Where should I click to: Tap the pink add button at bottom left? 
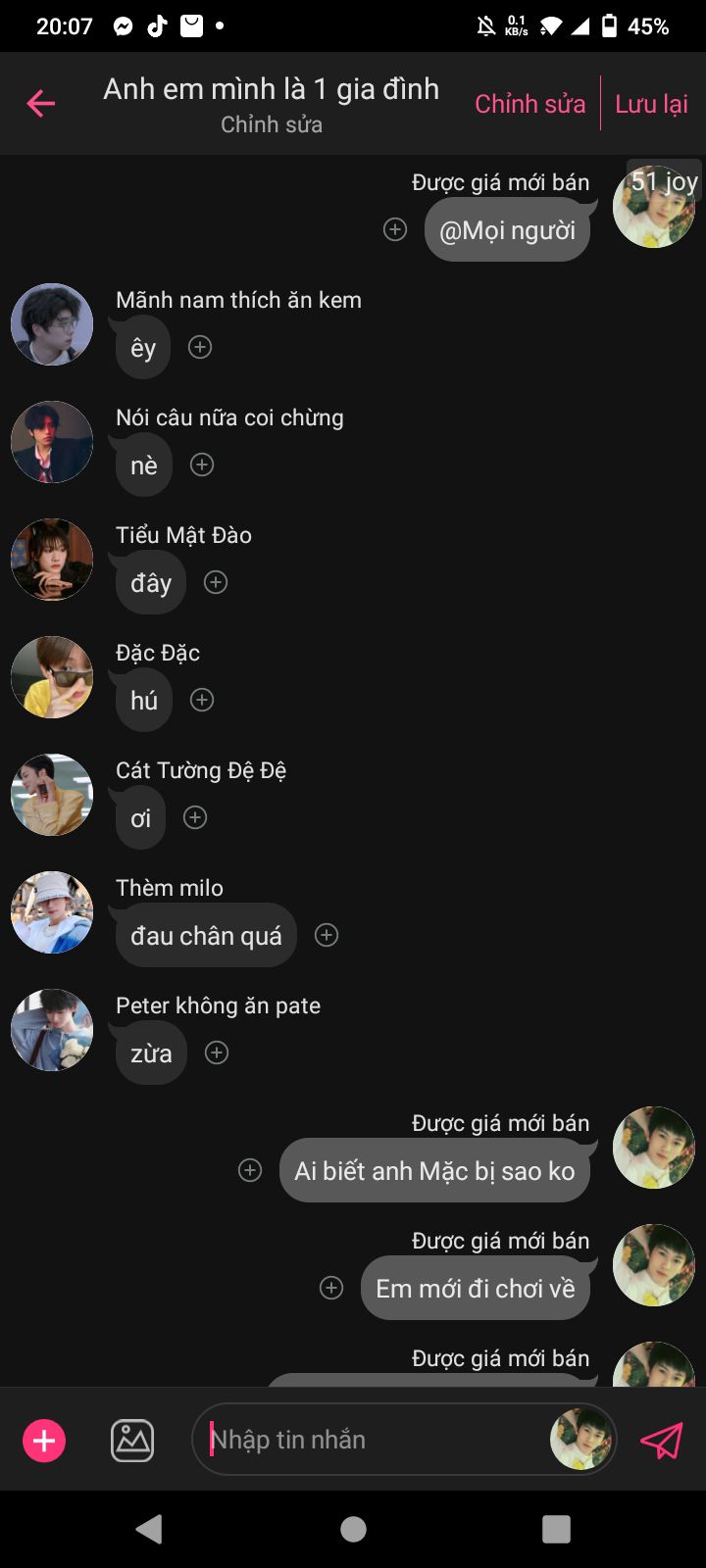point(44,1441)
